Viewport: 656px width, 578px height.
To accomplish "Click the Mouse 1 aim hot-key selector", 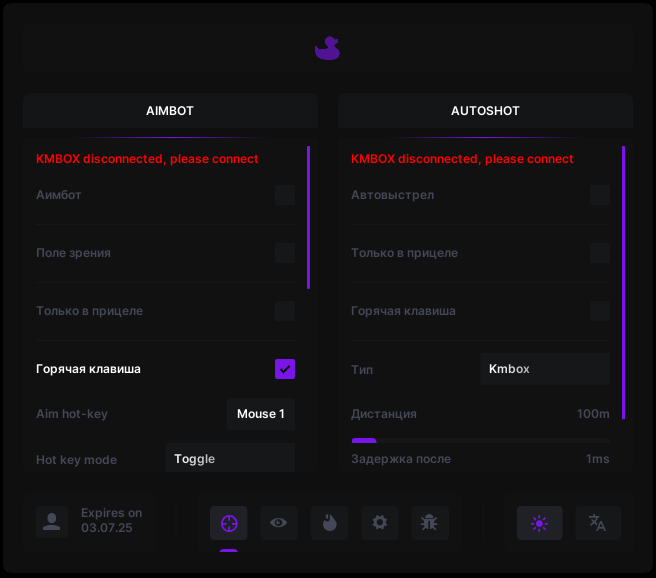I will [x=260, y=414].
